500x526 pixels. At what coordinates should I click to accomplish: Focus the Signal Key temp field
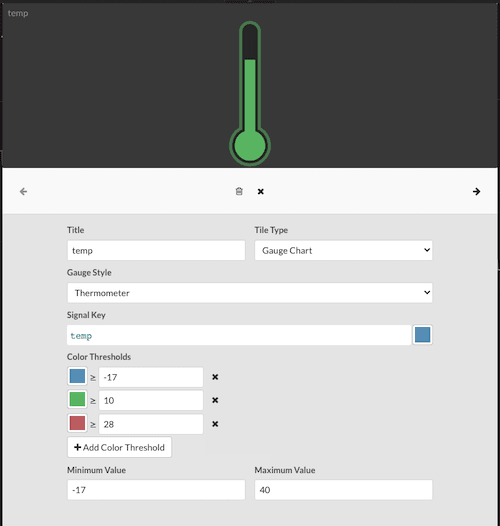click(x=239, y=335)
